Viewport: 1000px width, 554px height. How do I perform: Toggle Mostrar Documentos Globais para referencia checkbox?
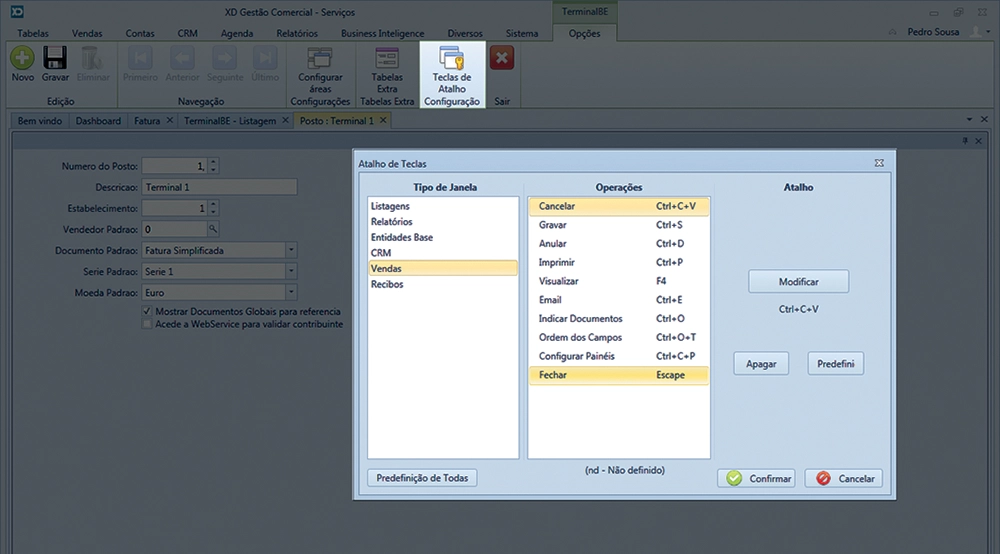coord(147,312)
